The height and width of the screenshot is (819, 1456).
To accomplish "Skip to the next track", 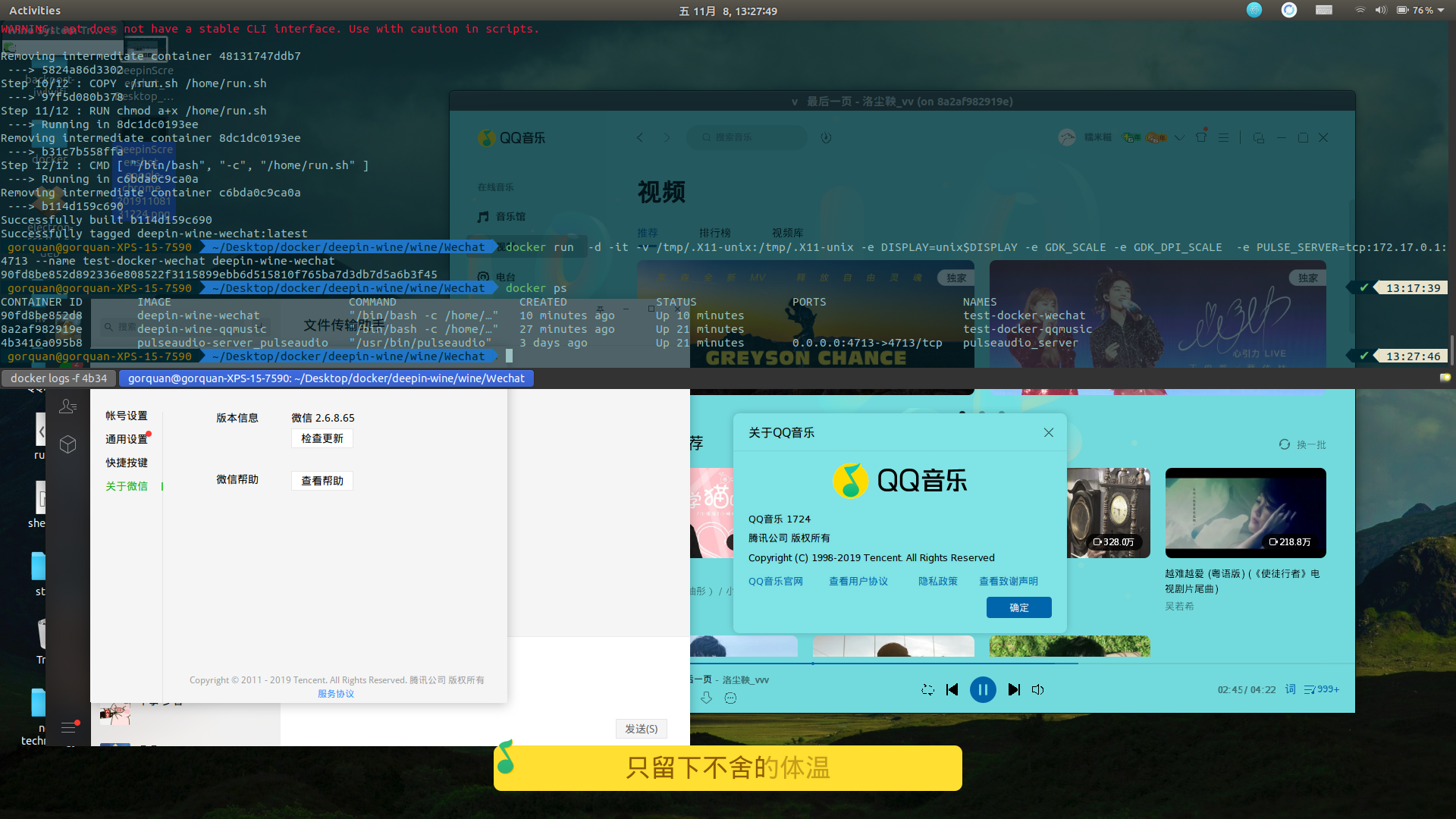I will (x=1013, y=689).
